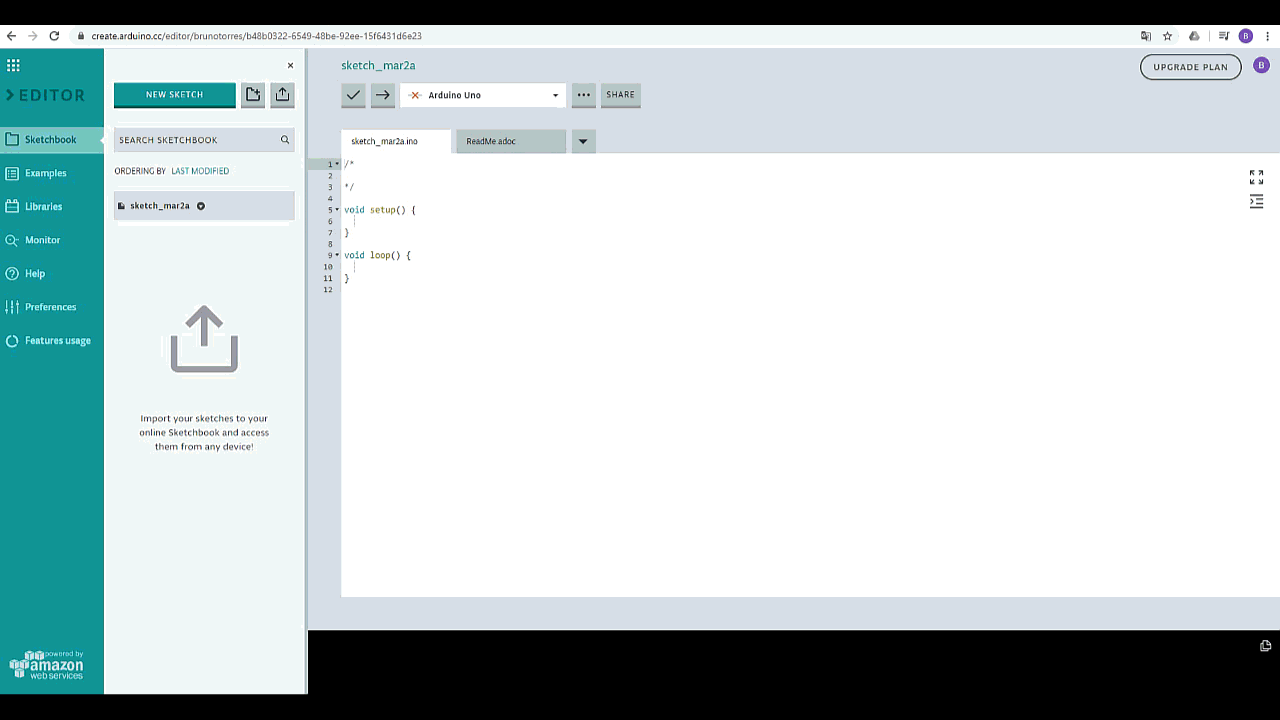Open the Arduino apps grid menu

(x=13, y=66)
